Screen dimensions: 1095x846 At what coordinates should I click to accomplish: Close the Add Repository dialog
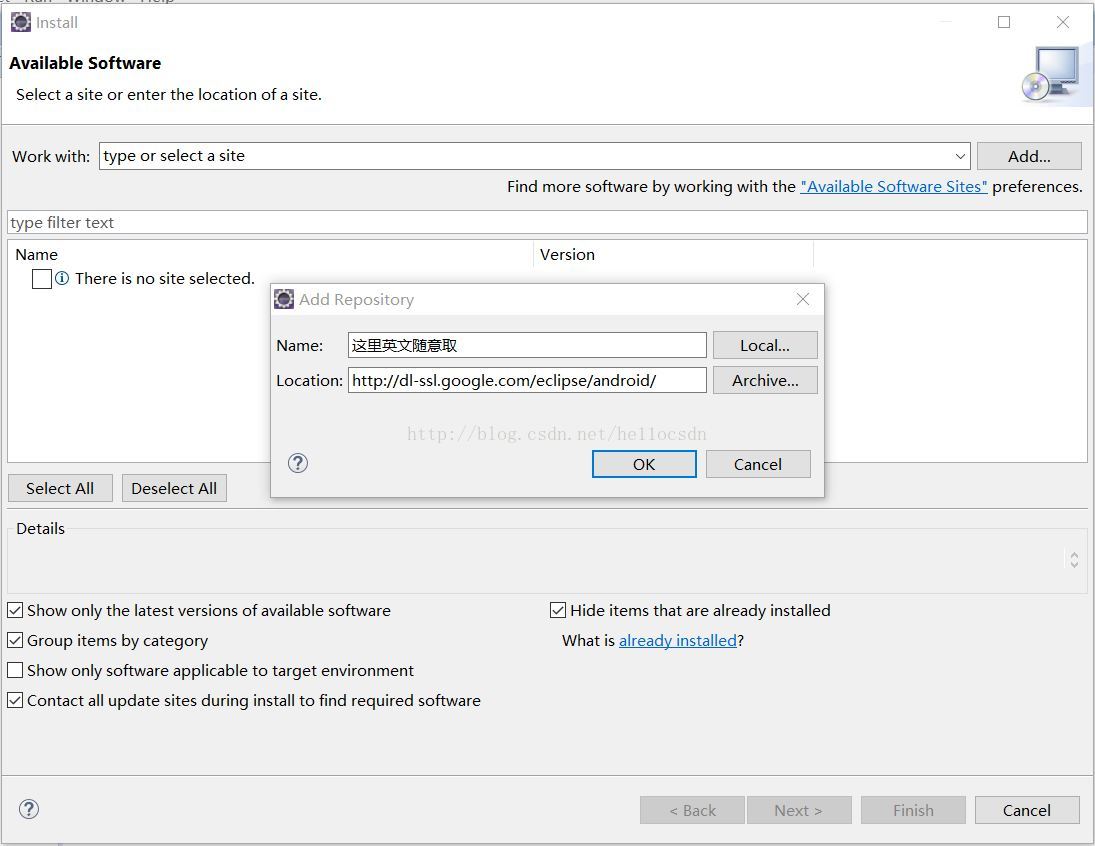802,299
